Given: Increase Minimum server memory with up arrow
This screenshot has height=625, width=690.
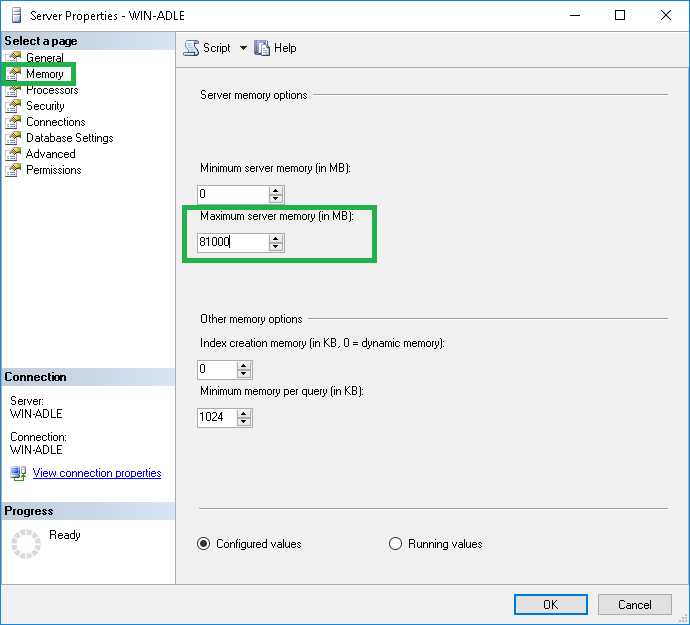Looking at the screenshot, I should coord(276,190).
